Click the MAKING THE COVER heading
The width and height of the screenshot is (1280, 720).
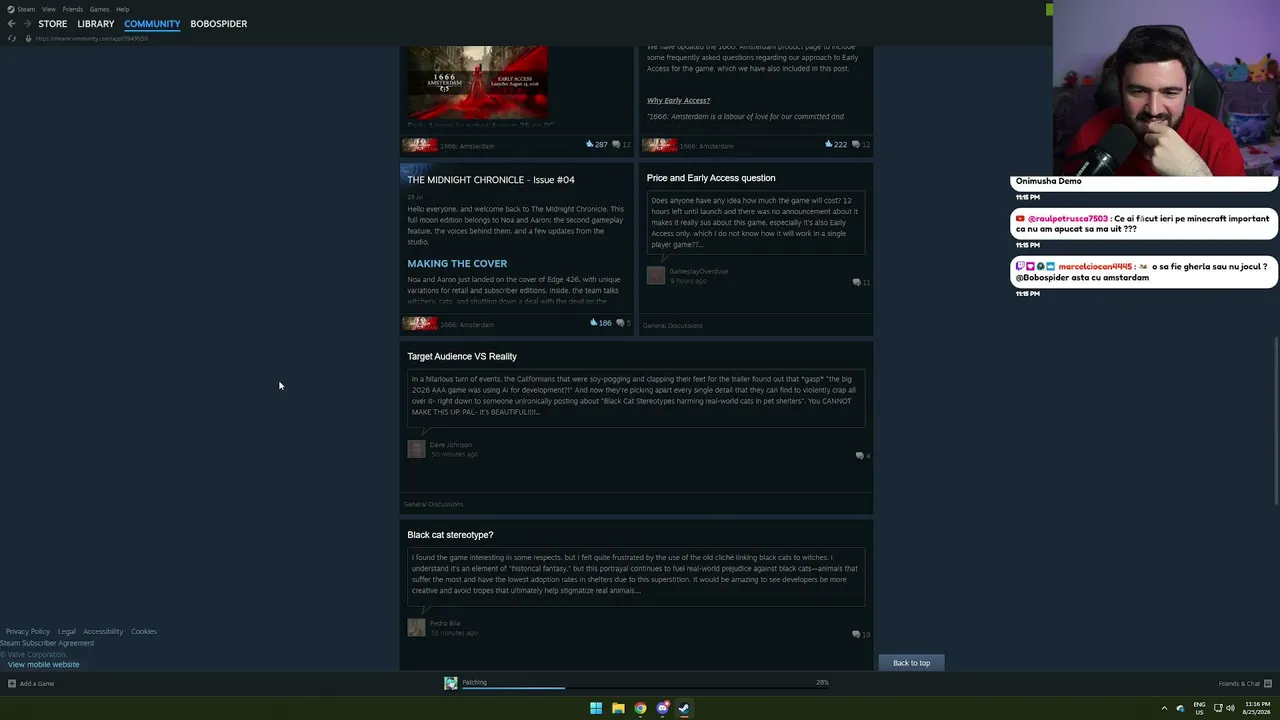coord(457,264)
